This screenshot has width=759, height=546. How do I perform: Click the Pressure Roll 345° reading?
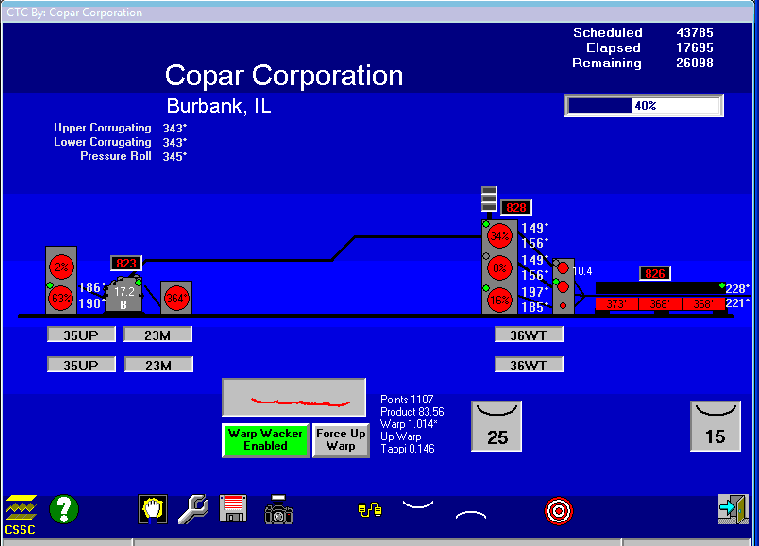tap(175, 157)
